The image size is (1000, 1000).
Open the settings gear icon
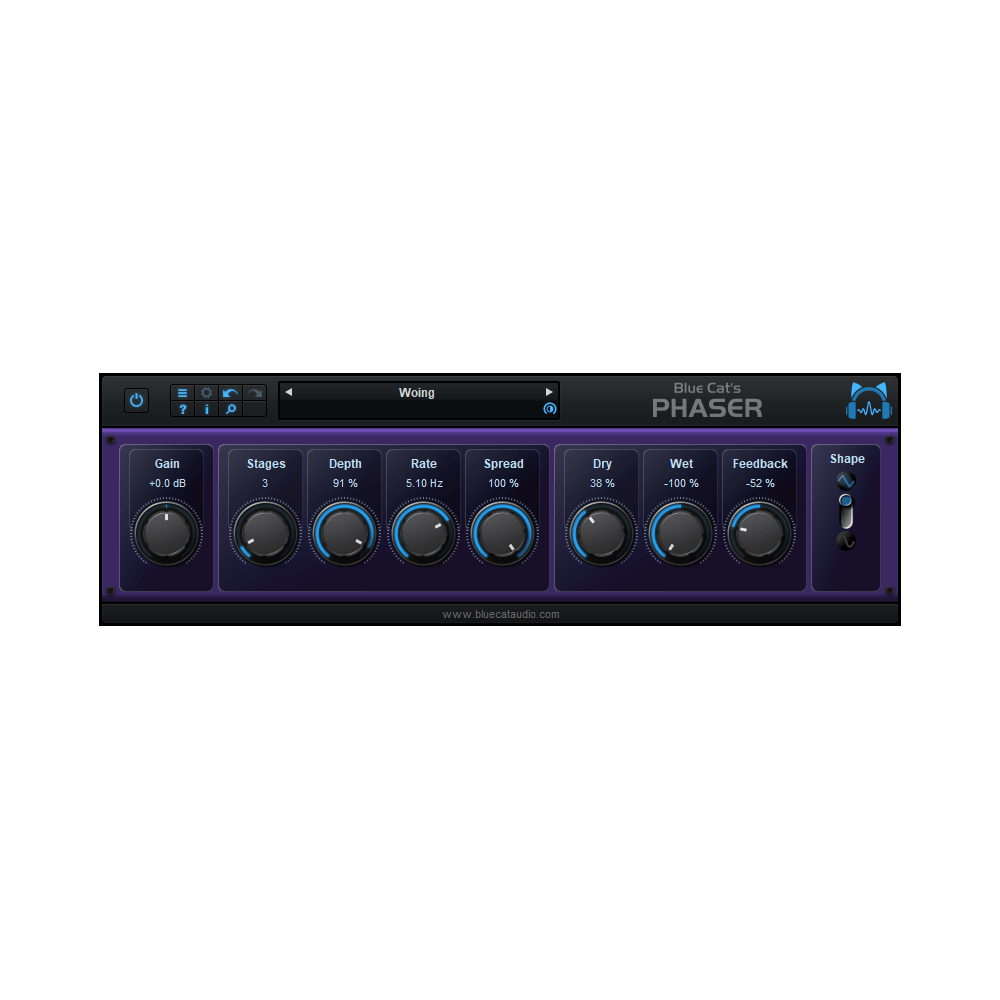coord(206,393)
